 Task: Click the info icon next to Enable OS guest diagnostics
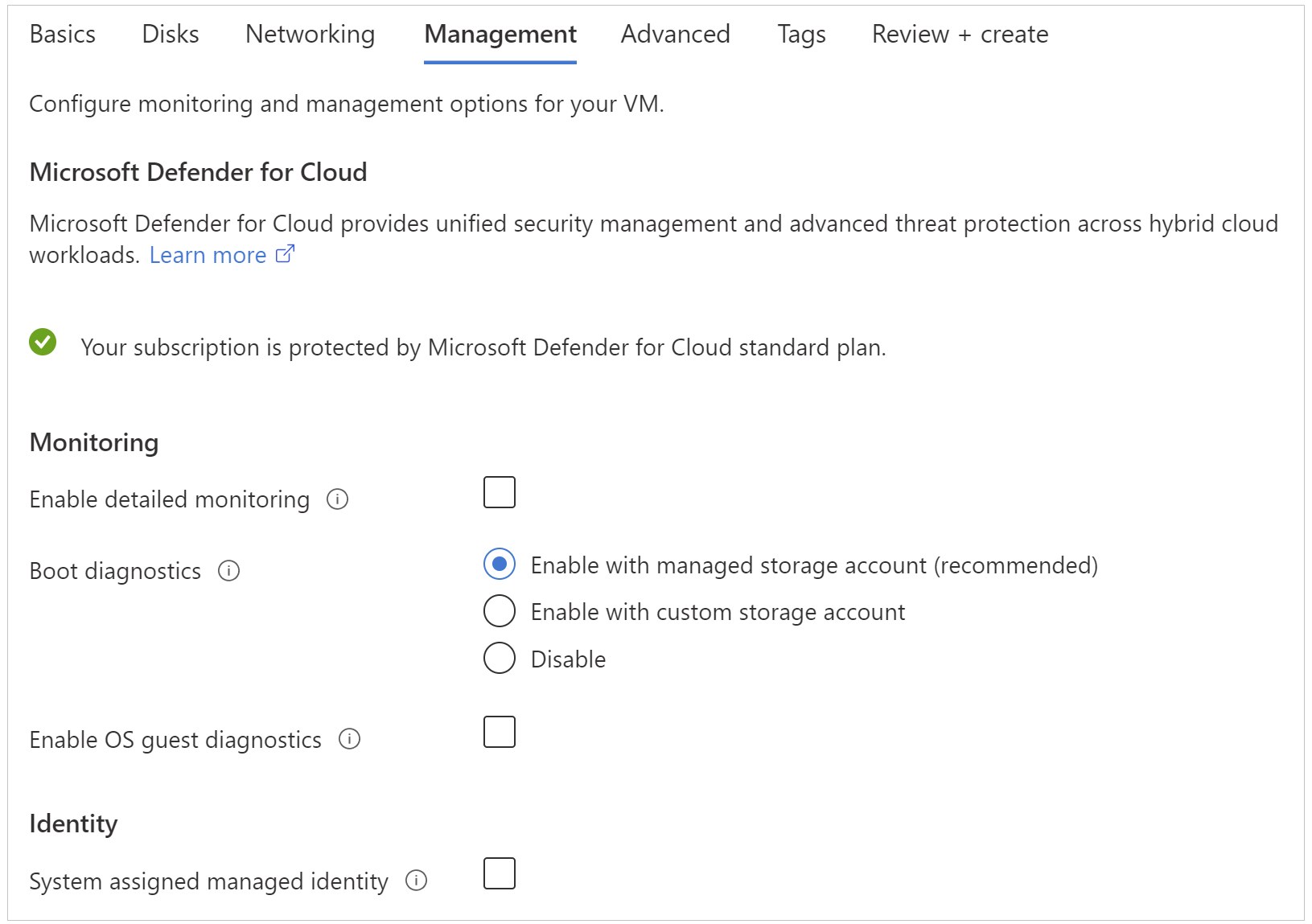[350, 740]
